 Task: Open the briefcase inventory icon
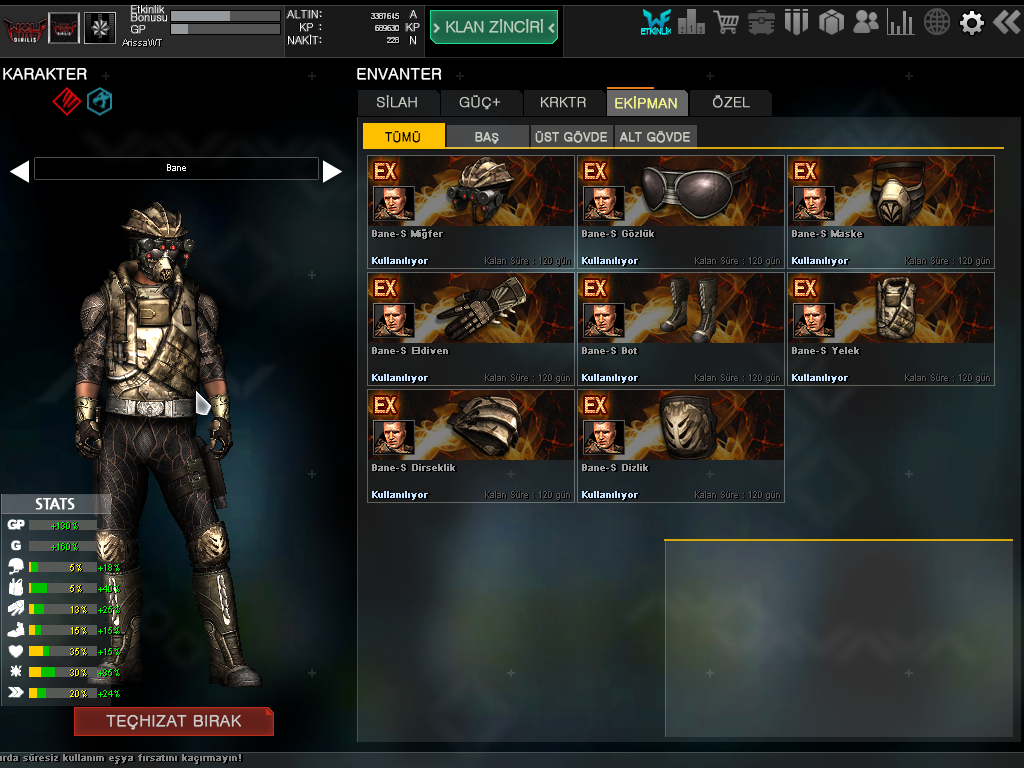761,23
